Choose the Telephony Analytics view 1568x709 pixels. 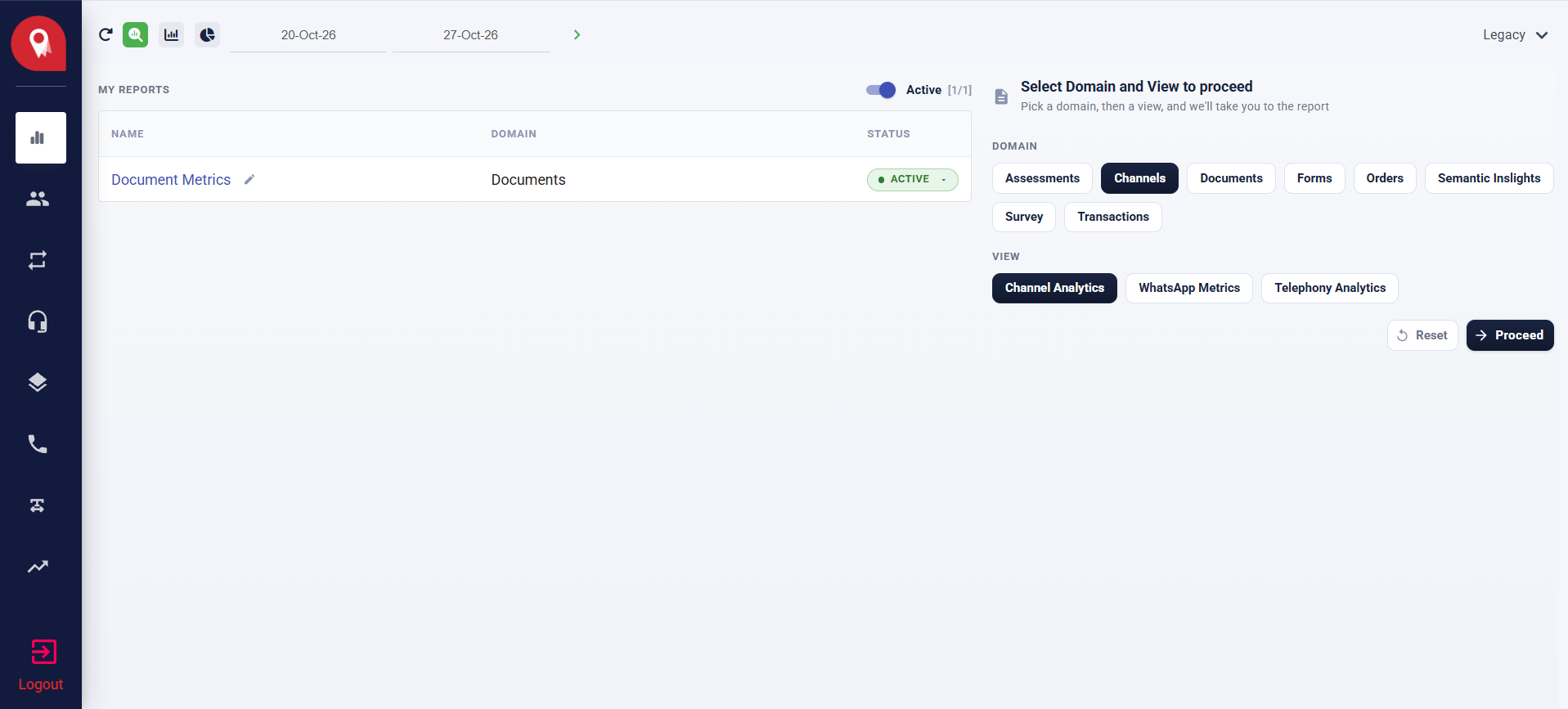point(1330,288)
